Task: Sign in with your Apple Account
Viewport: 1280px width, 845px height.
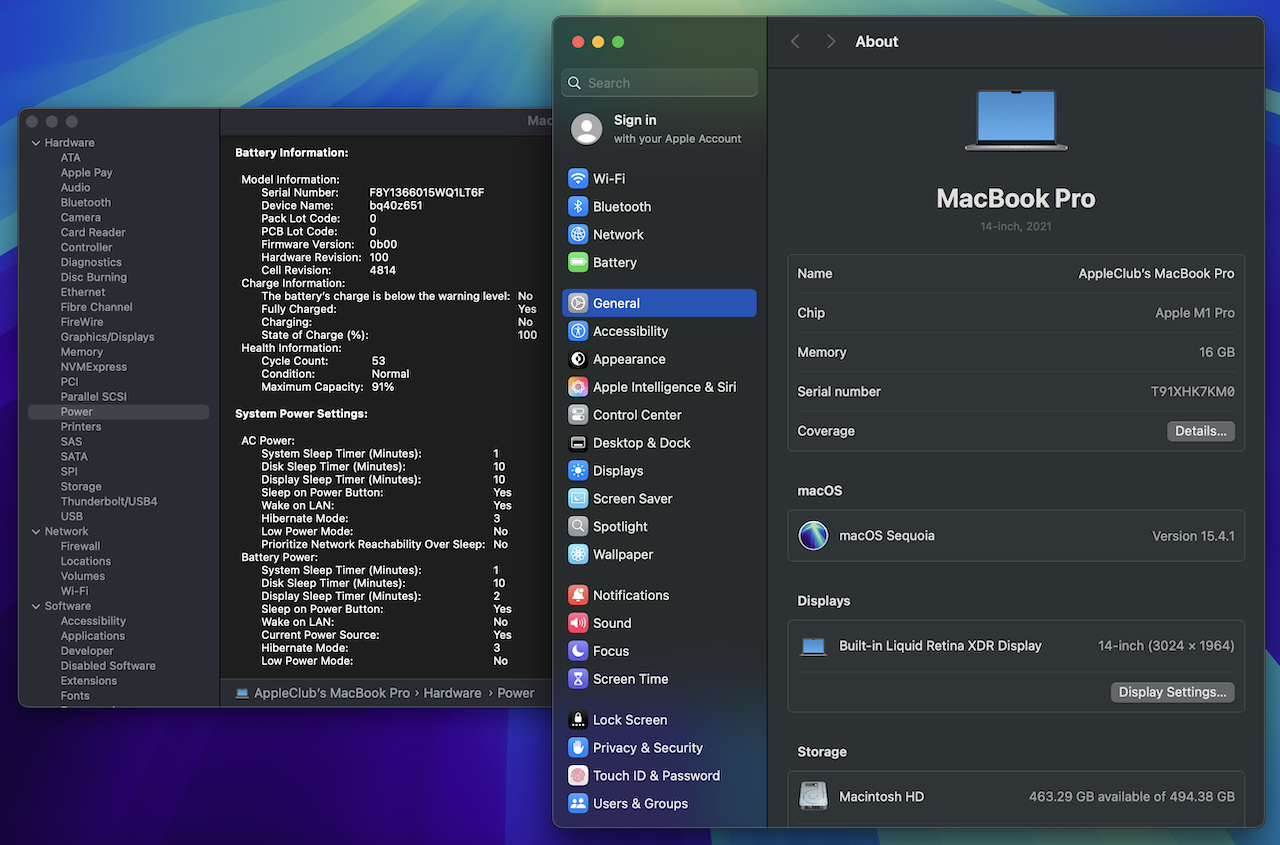Action: [659, 128]
